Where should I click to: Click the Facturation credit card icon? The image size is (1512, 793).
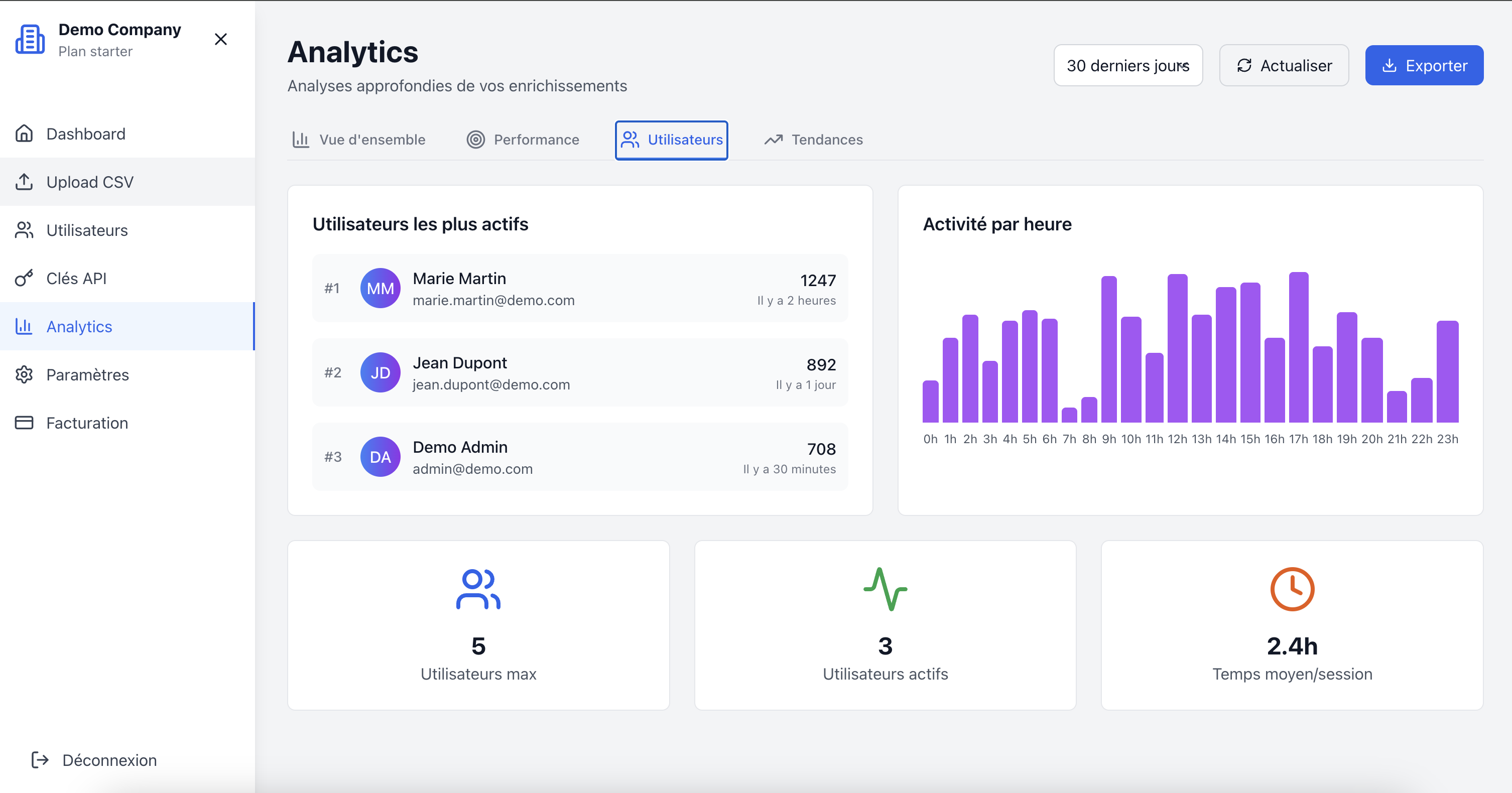point(24,423)
